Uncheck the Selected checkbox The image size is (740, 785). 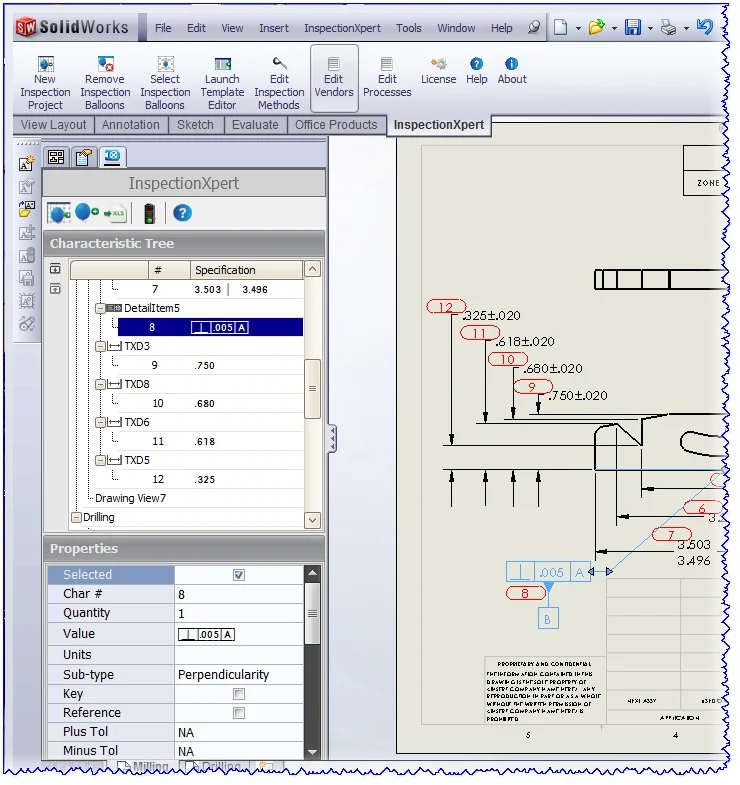238,575
